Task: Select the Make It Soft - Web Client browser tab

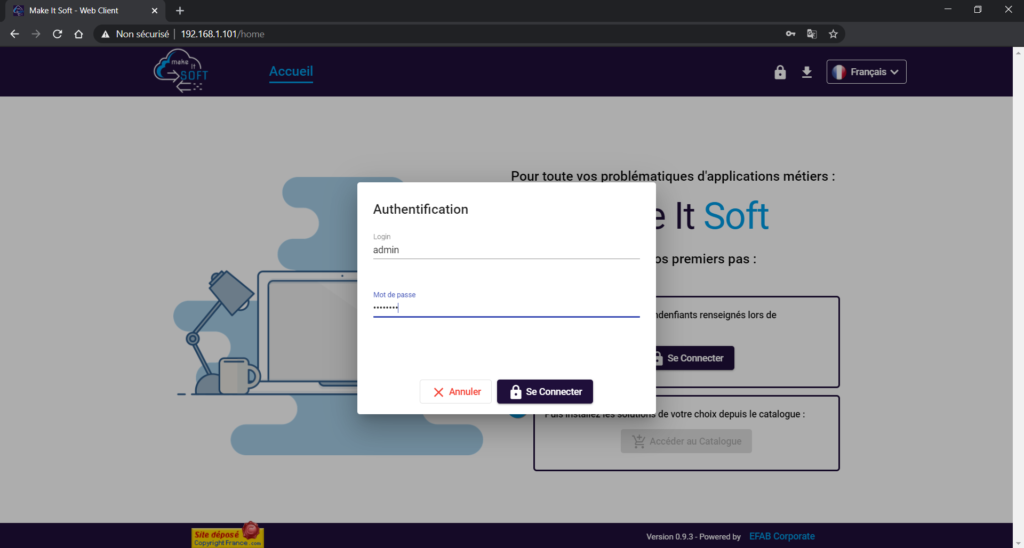Action: click(x=85, y=10)
